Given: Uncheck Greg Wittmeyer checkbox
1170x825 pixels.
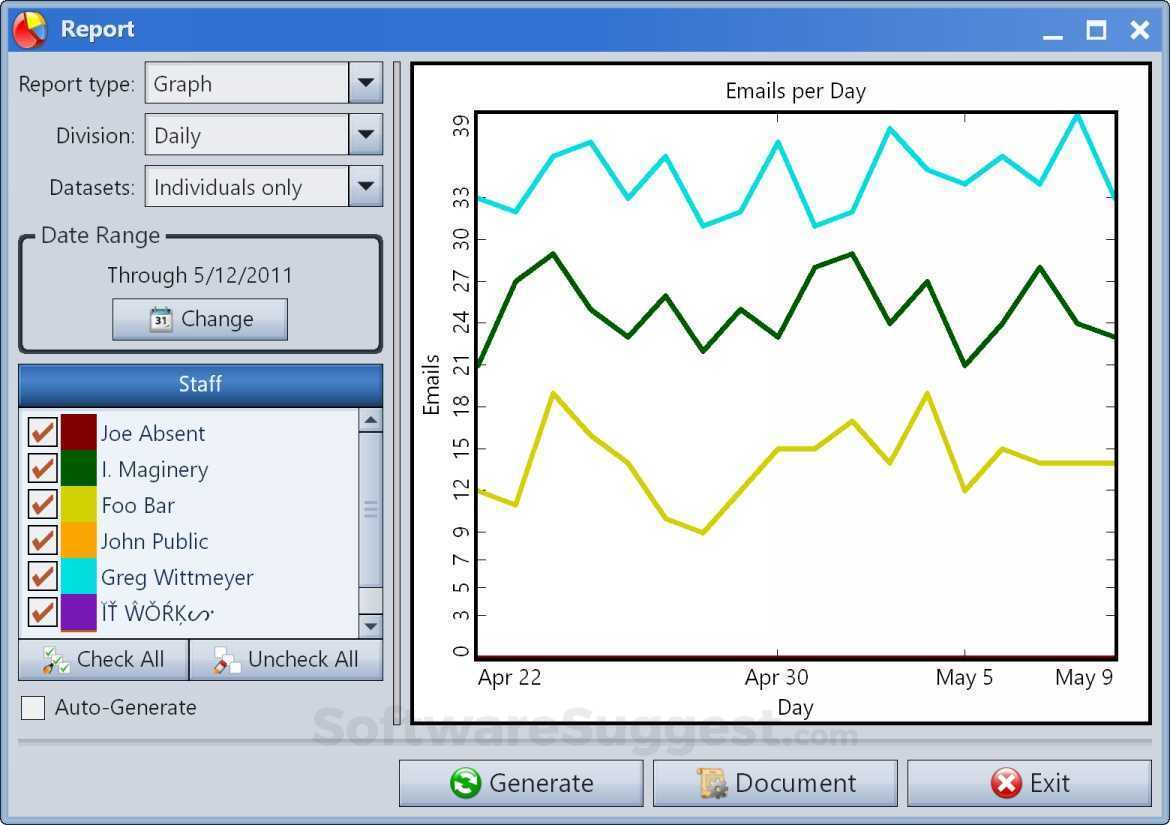Looking at the screenshot, I should click(43, 576).
